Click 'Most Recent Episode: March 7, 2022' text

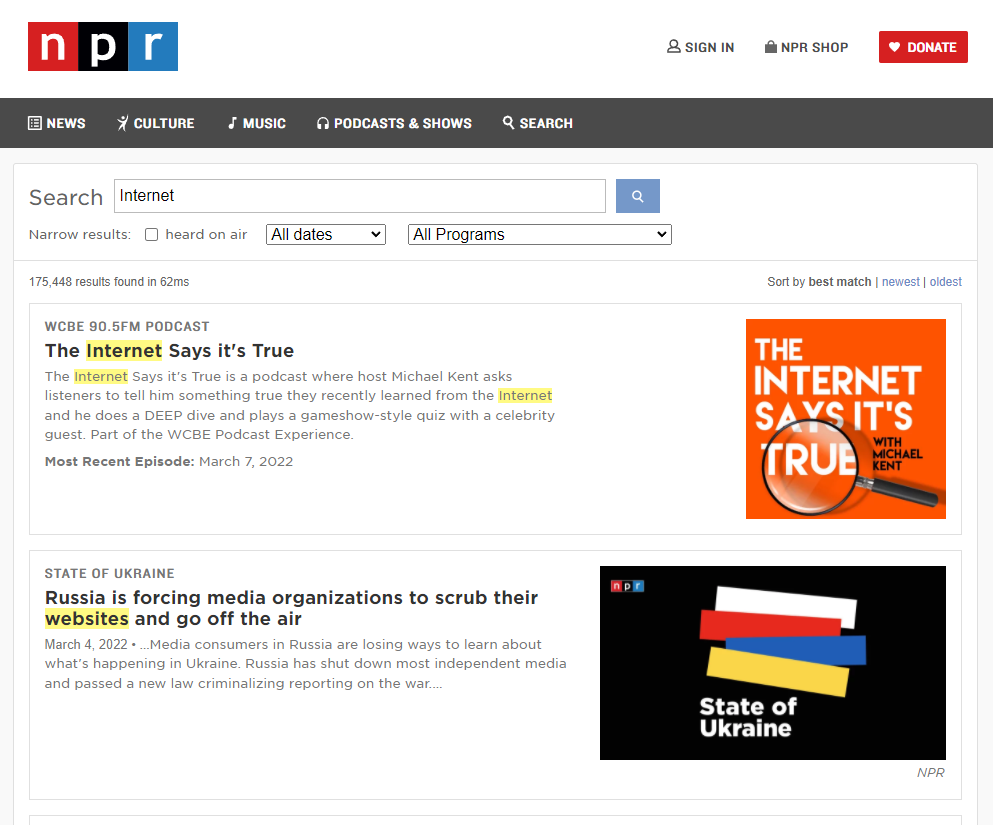(169, 462)
